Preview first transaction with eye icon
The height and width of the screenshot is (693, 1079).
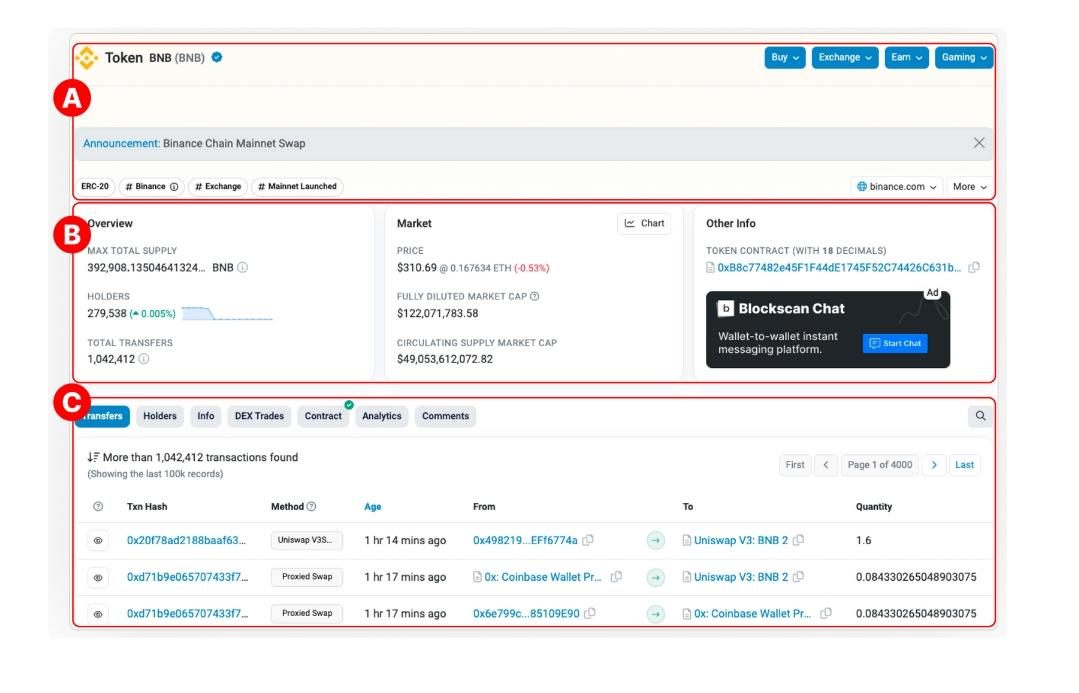tap(98, 541)
